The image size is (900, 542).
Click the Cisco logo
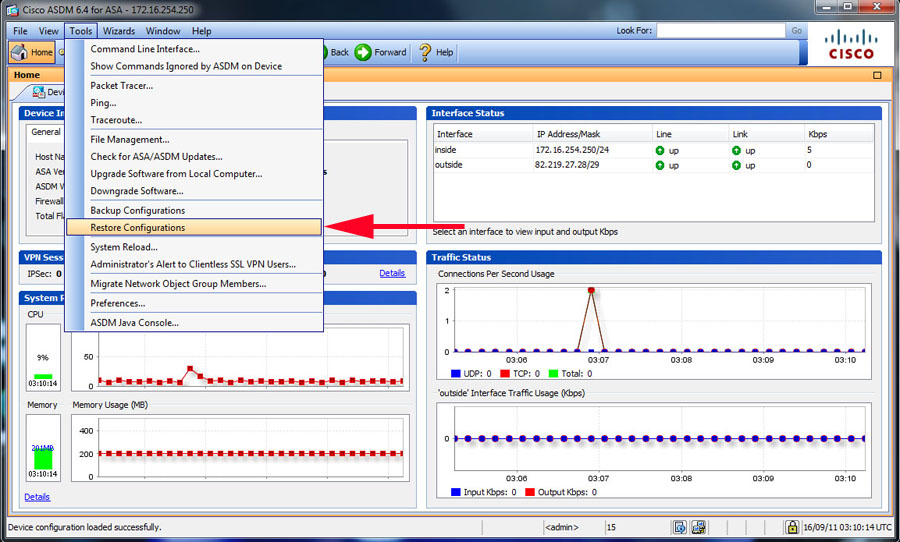851,45
